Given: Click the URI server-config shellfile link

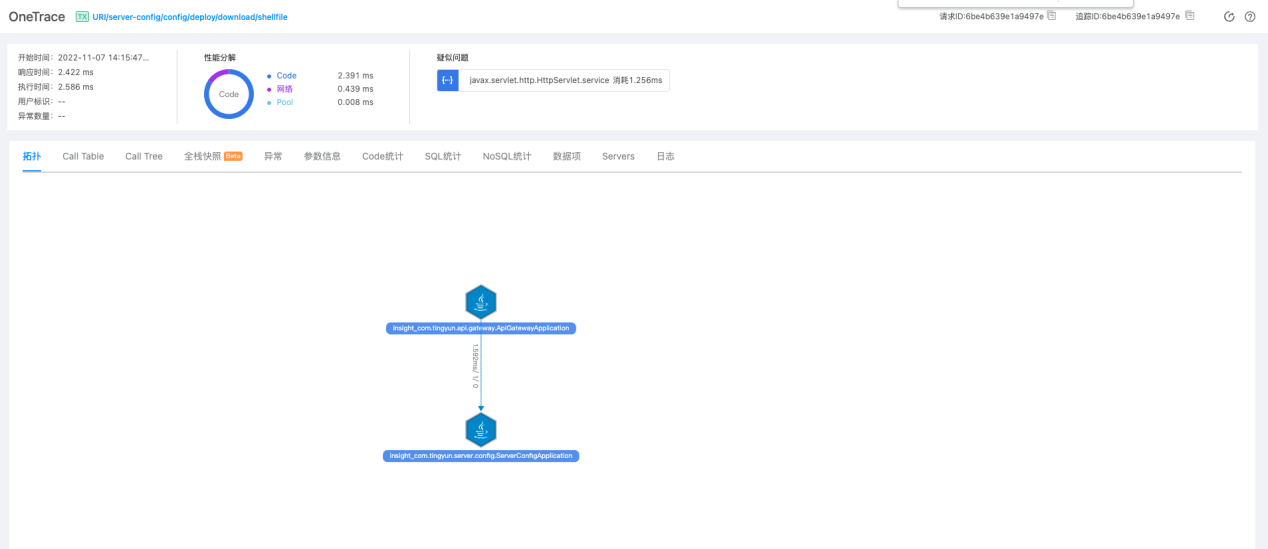Looking at the screenshot, I should (x=190, y=17).
